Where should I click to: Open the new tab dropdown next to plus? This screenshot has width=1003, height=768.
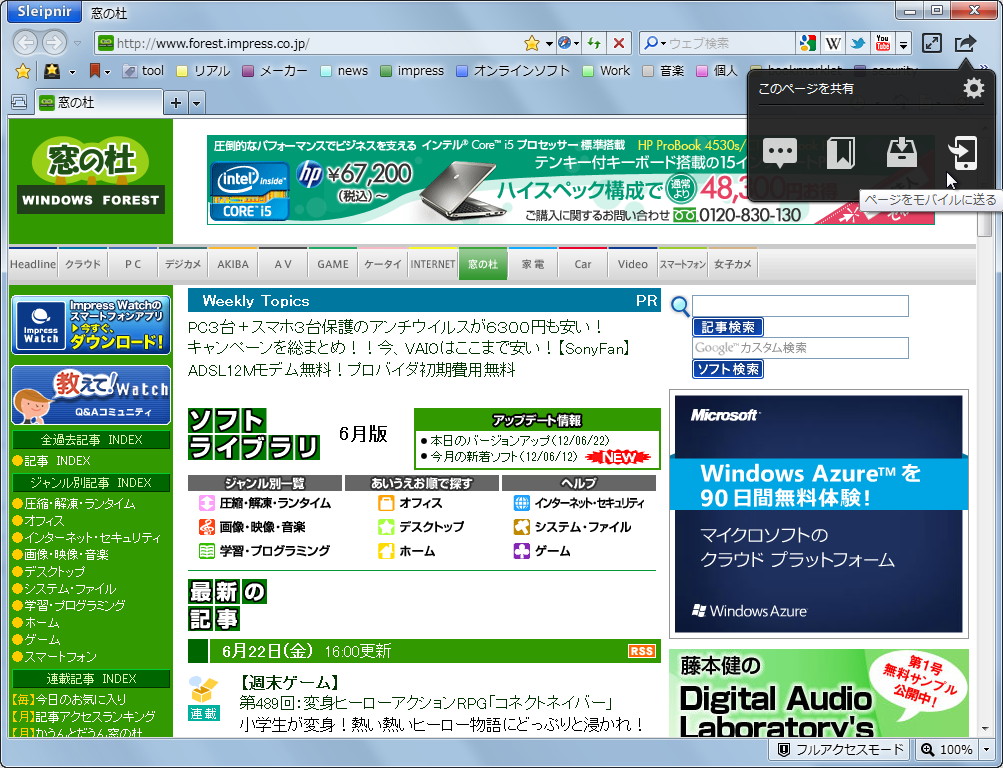point(196,102)
